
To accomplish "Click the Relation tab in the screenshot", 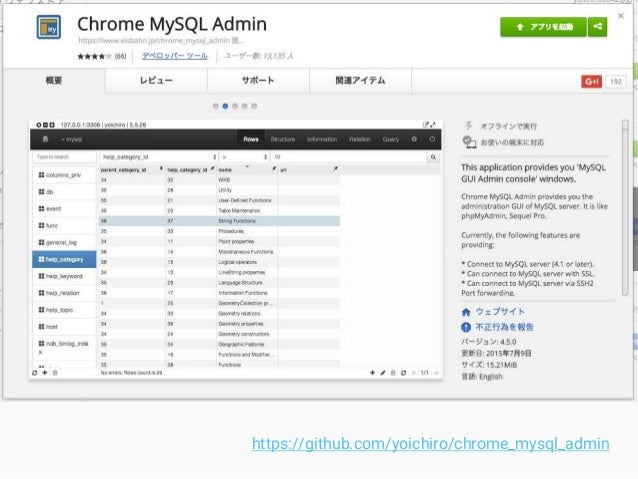I will [x=360, y=139].
